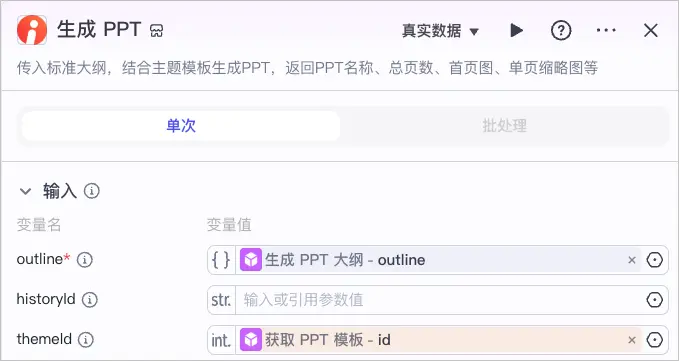This screenshot has height=361, width=679.
Task: Click the 获取 PPT 模板 - id tag
Action: pyautogui.click(x=439, y=340)
